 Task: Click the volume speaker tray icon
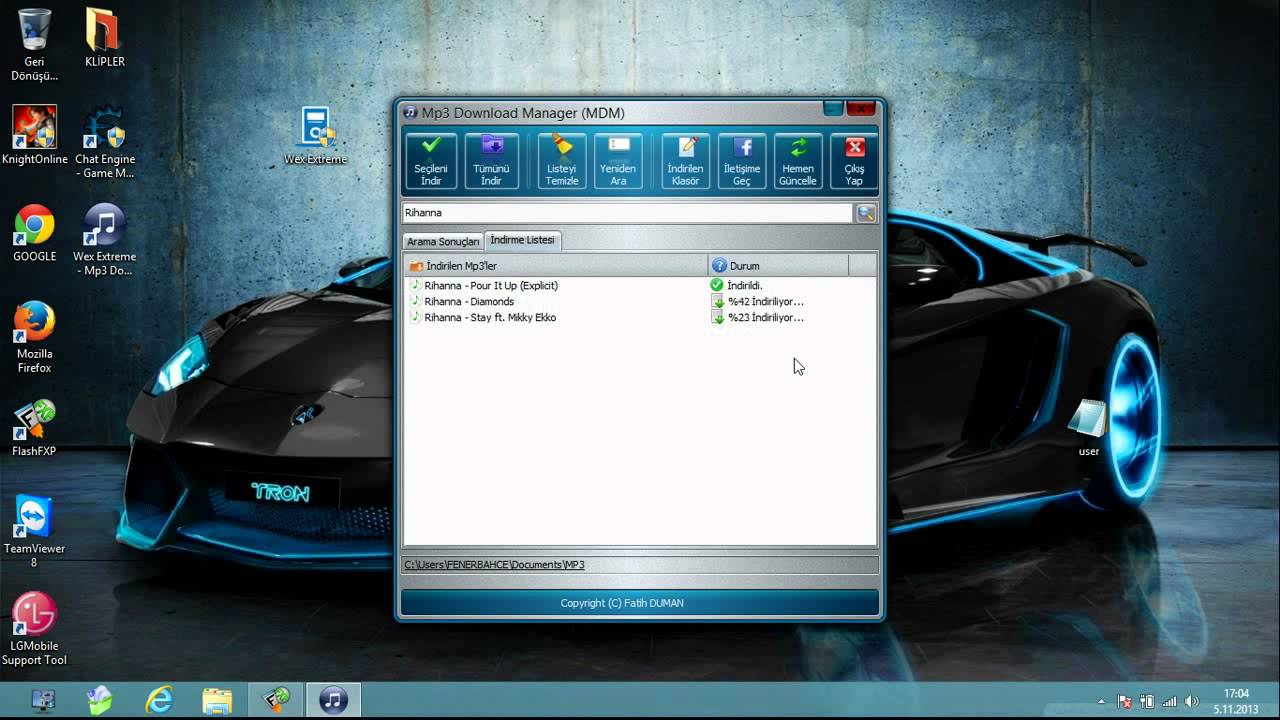(x=1191, y=702)
